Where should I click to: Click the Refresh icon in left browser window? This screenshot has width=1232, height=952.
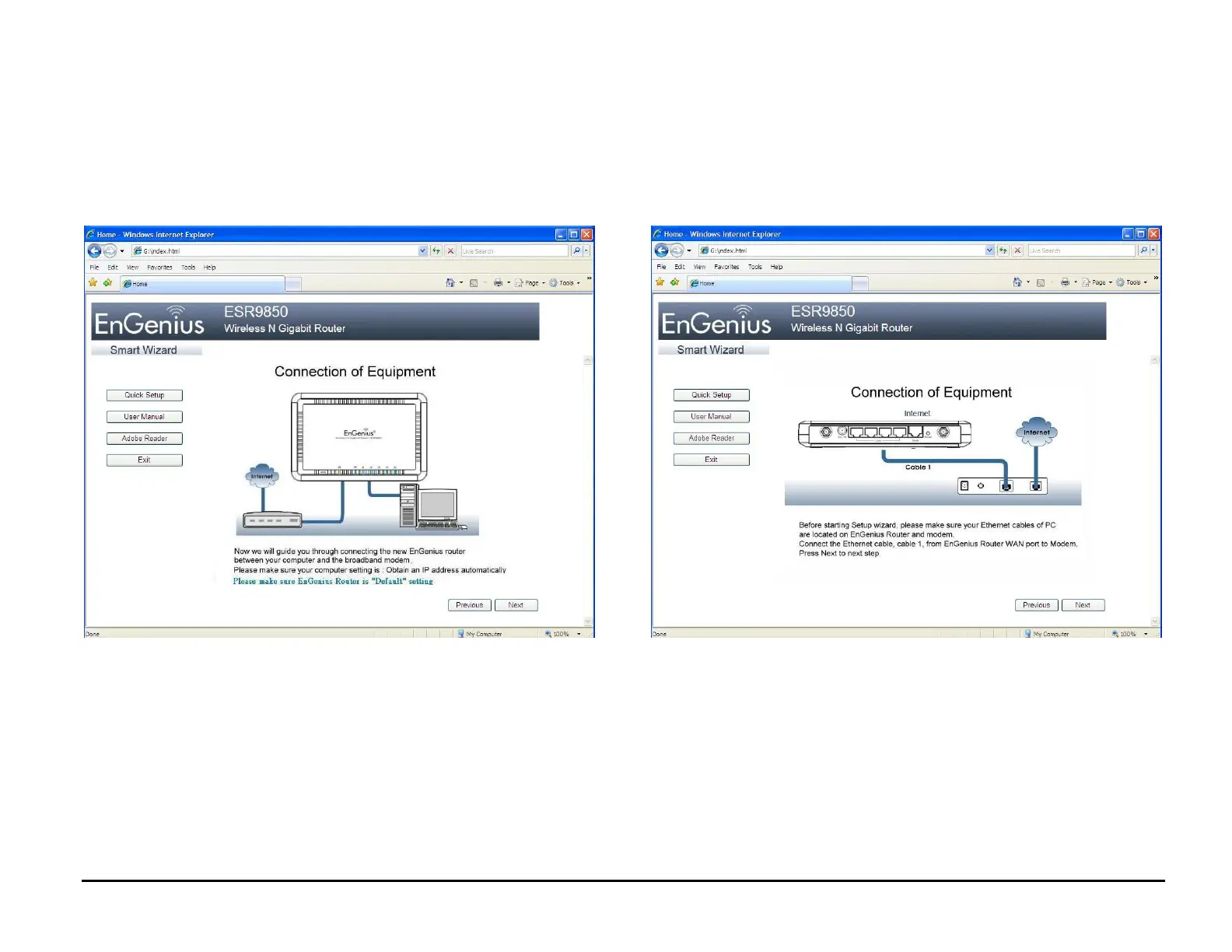[x=436, y=250]
